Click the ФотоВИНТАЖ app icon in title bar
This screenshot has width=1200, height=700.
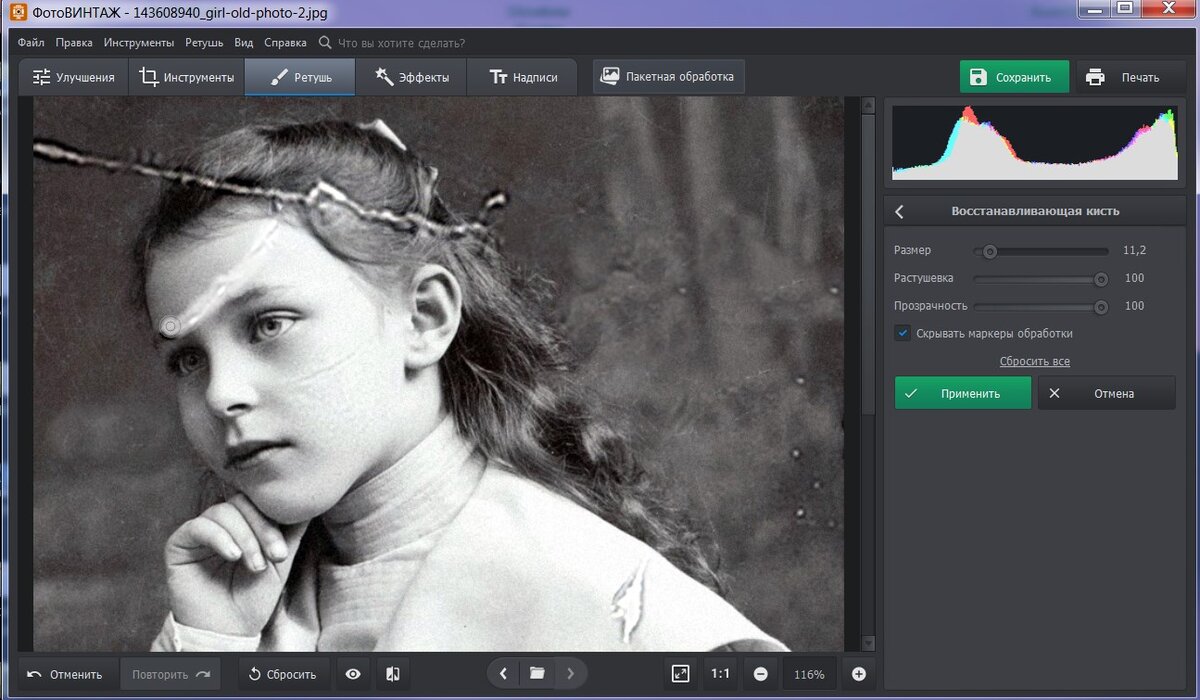click(17, 13)
